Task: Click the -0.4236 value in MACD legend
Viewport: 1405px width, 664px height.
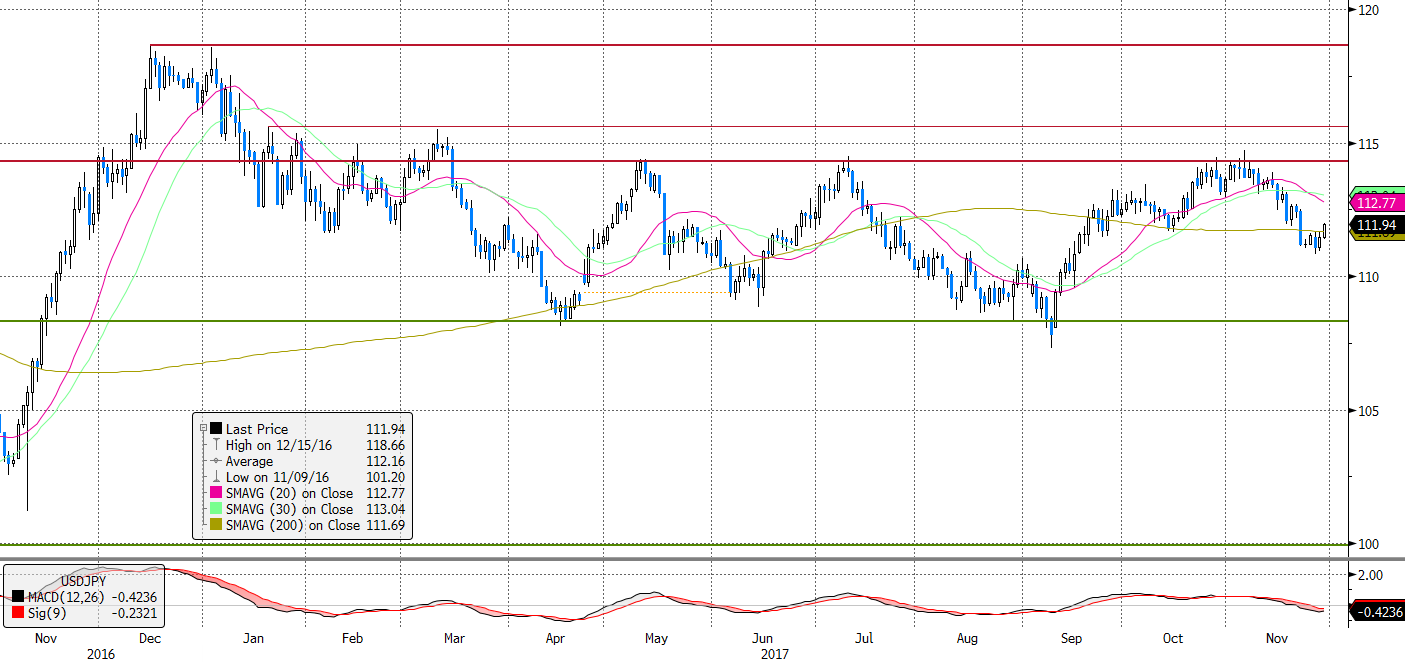Action: coord(135,597)
